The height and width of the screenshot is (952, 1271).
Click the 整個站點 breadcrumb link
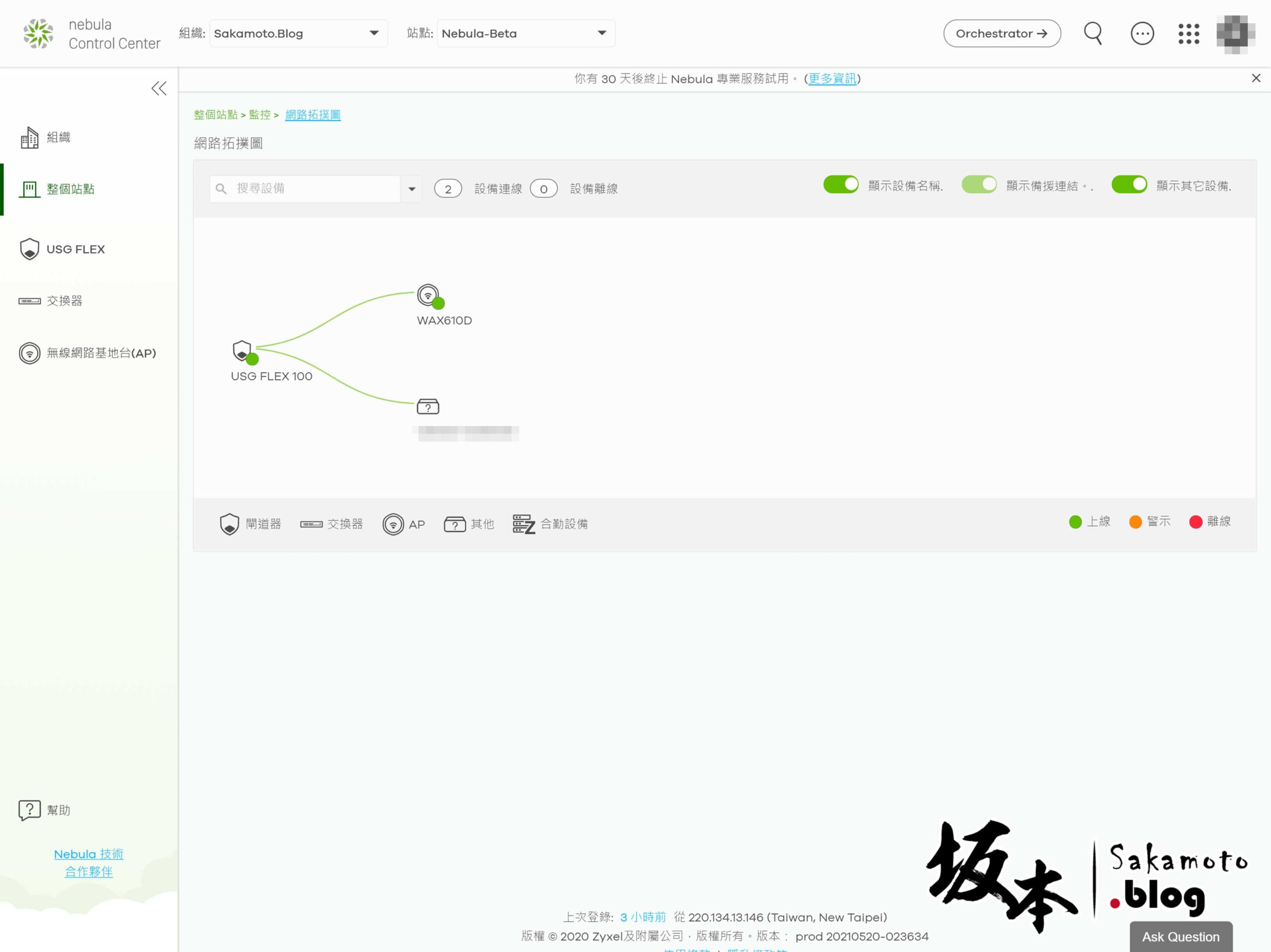(215, 115)
